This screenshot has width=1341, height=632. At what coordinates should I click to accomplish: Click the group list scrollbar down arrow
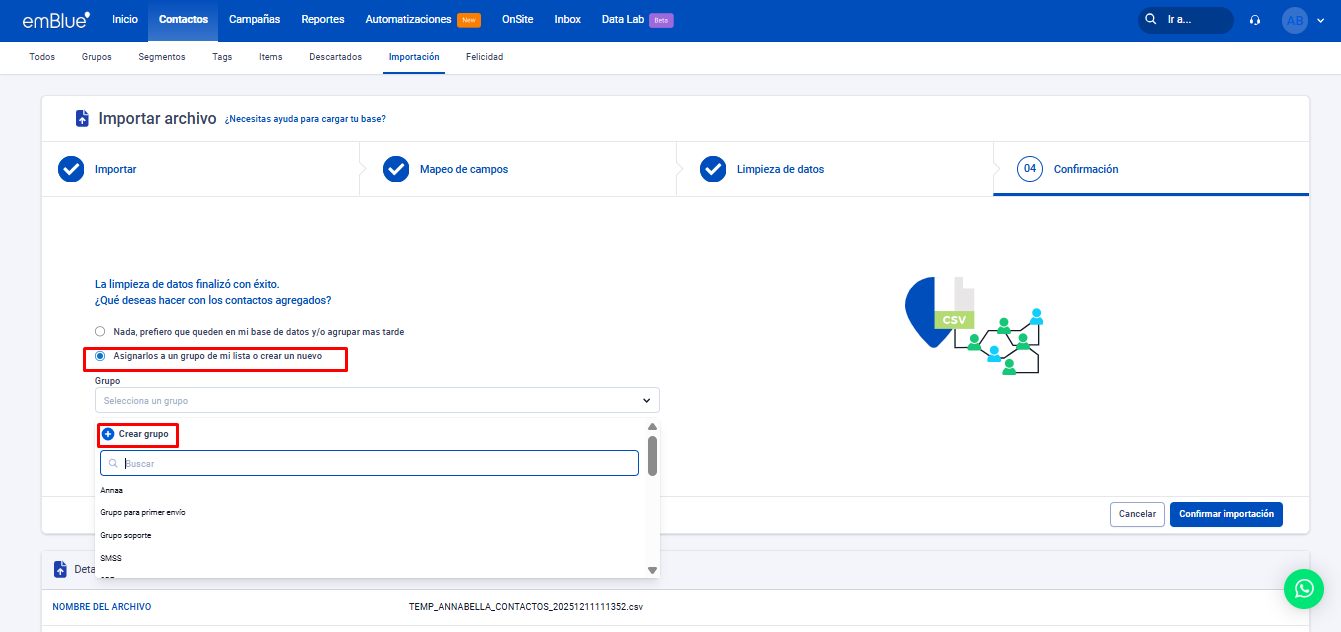[x=652, y=570]
